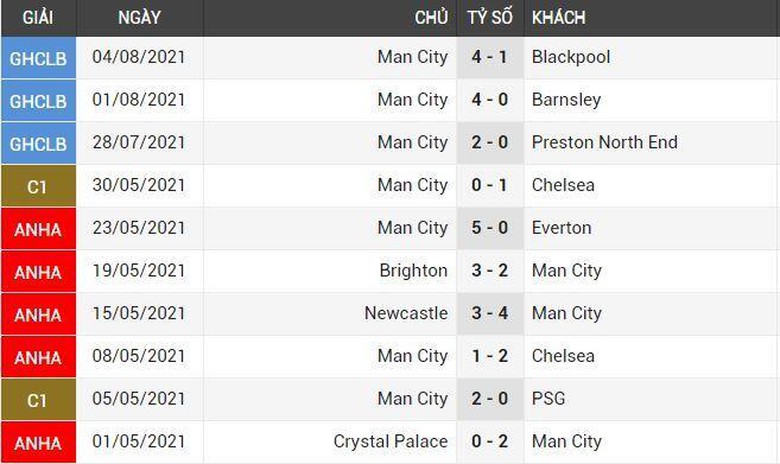Click the date 05/05/2021
780x464 pixels.
tap(139, 398)
